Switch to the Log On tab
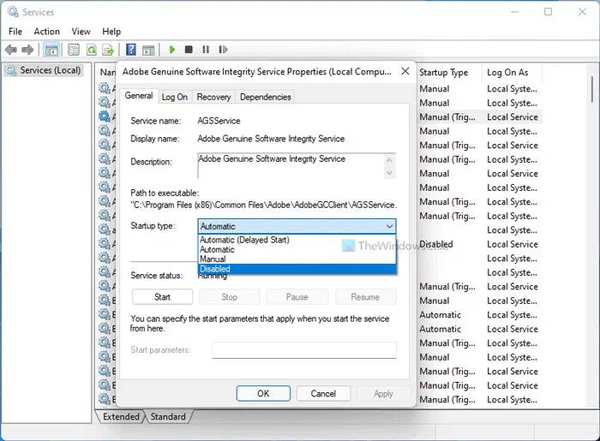Screen dimensions: 600x441 click(174, 97)
